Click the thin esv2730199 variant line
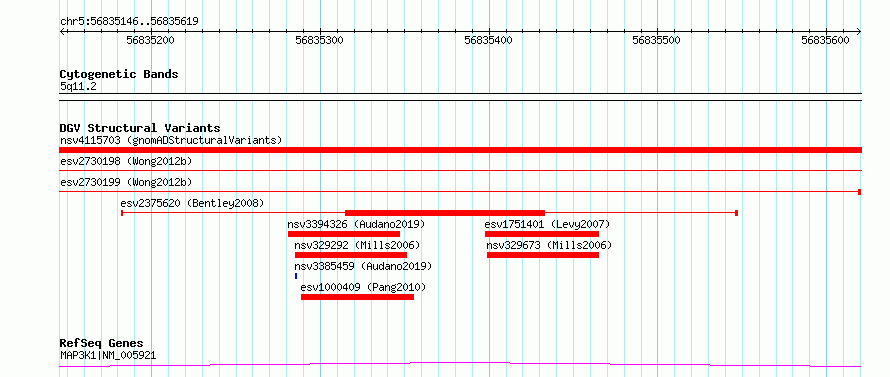The image size is (890, 377). pos(460,191)
